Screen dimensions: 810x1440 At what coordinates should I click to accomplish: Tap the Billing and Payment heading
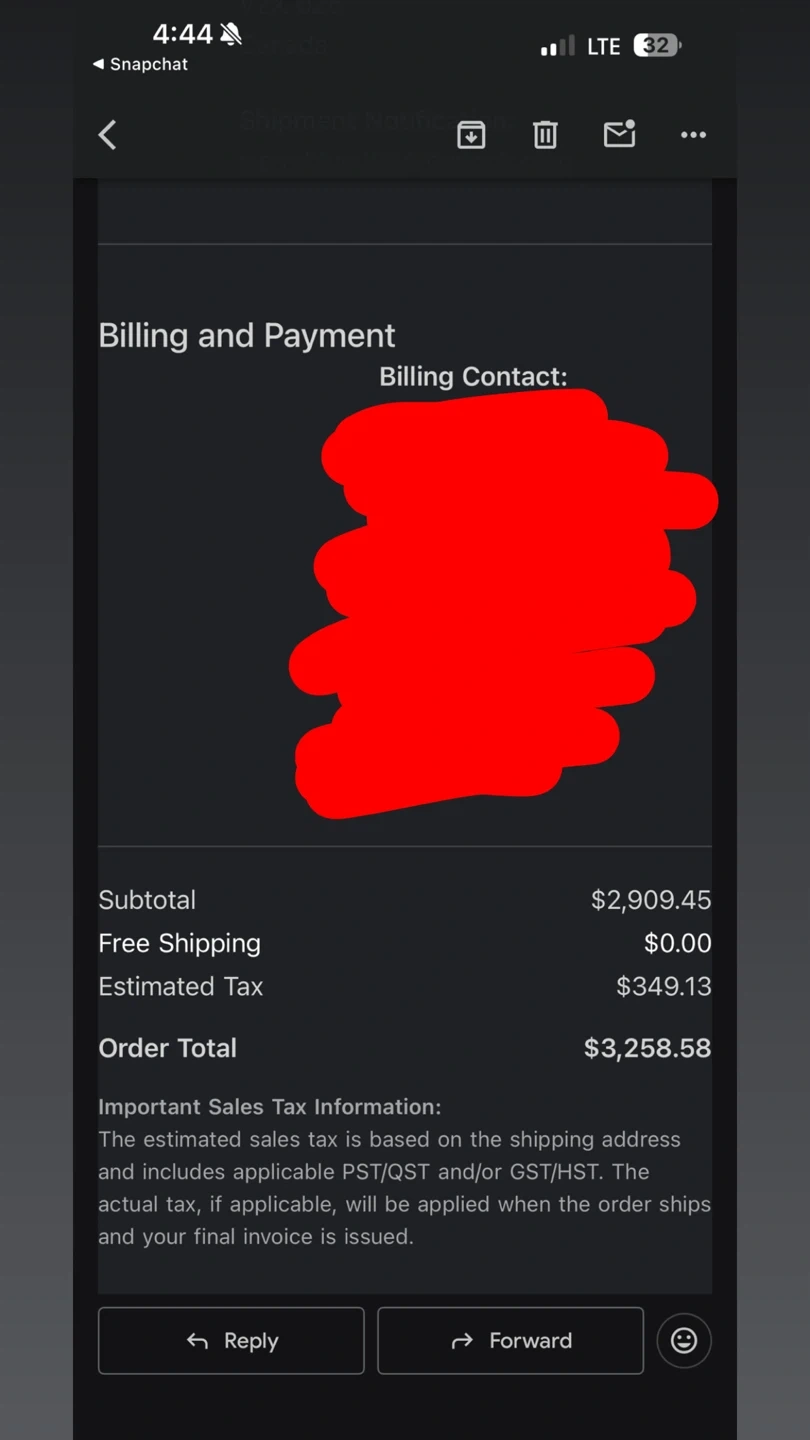point(247,335)
